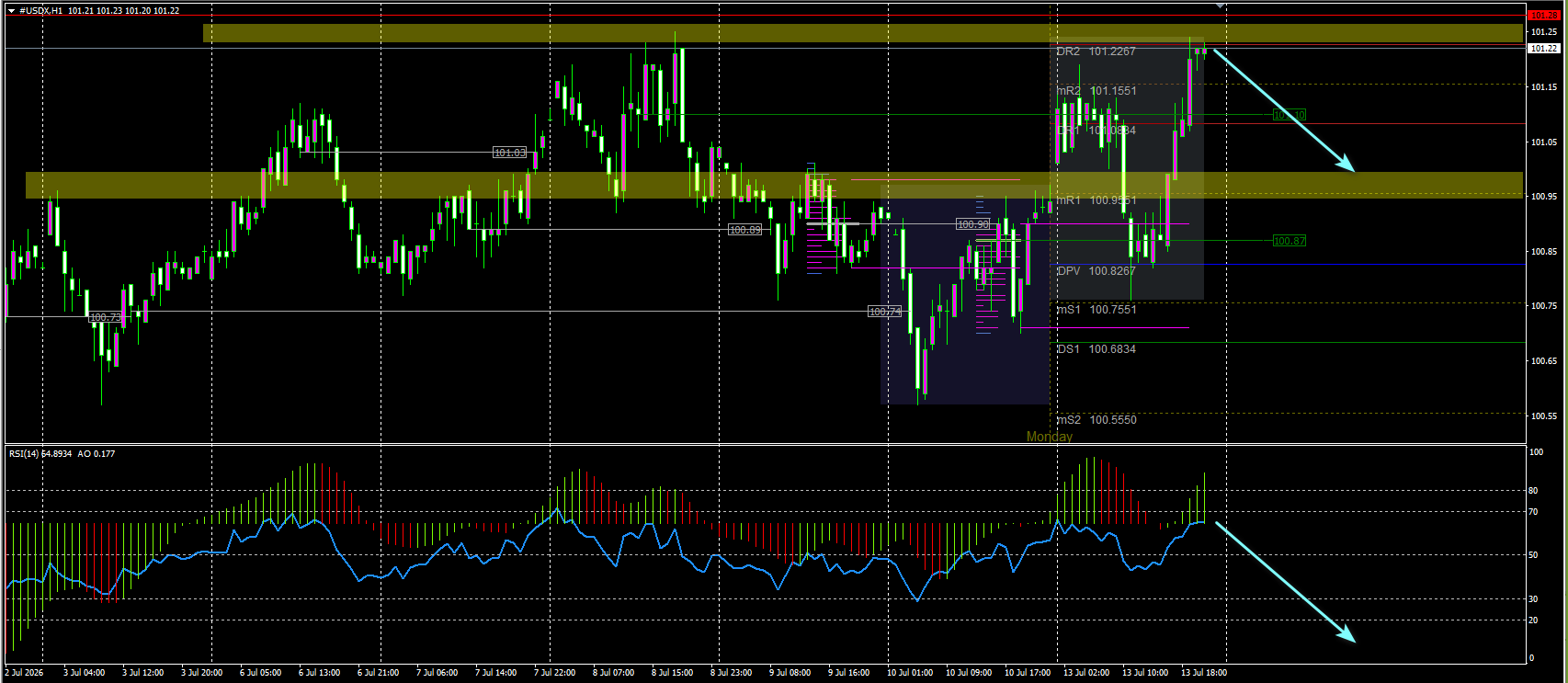Click the Monday session label
The width and height of the screenshot is (1568, 683).
click(x=1049, y=437)
